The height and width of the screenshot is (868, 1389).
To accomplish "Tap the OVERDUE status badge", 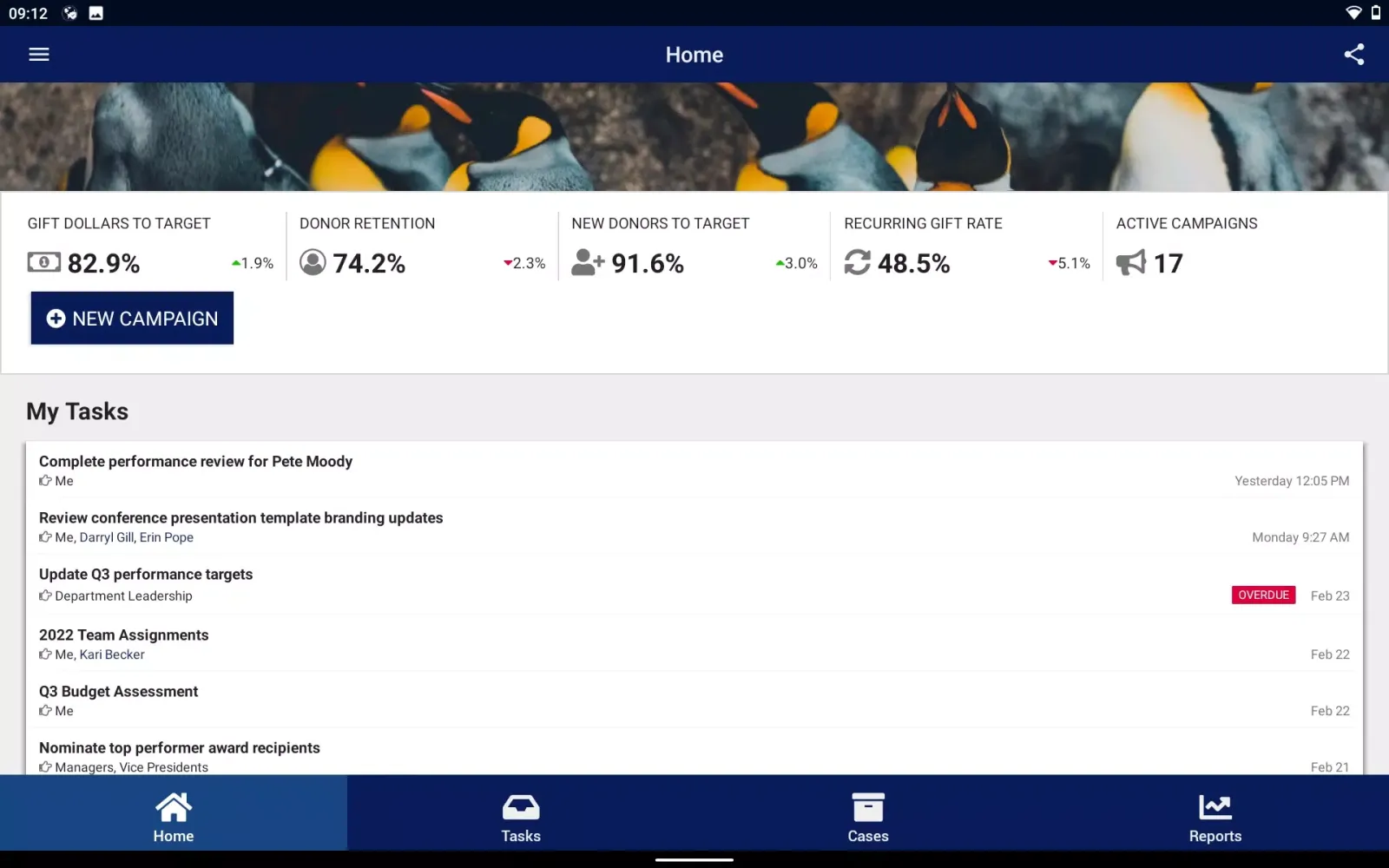I will coord(1263,595).
